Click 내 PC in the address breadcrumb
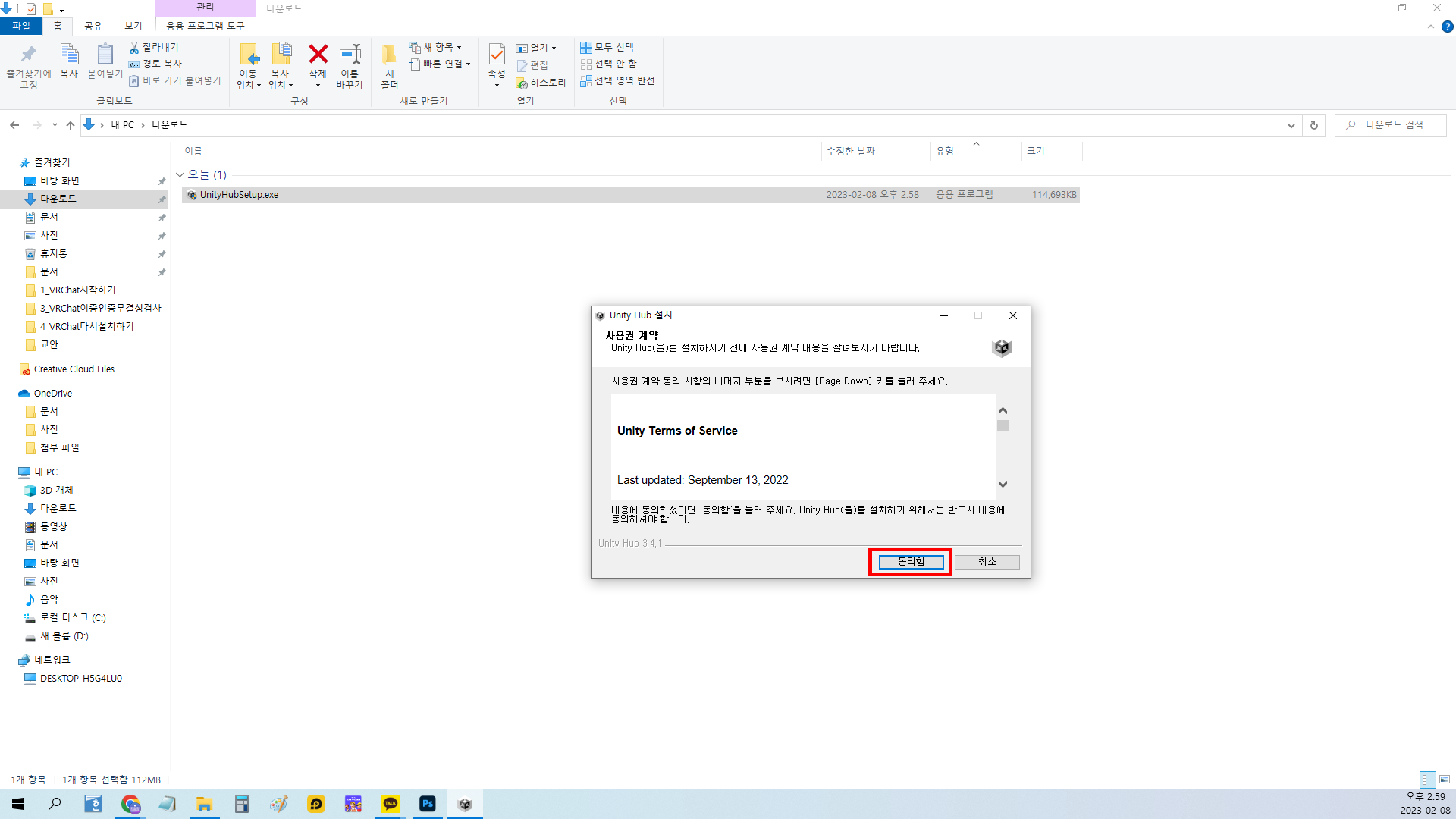The height and width of the screenshot is (819, 1456). click(123, 125)
